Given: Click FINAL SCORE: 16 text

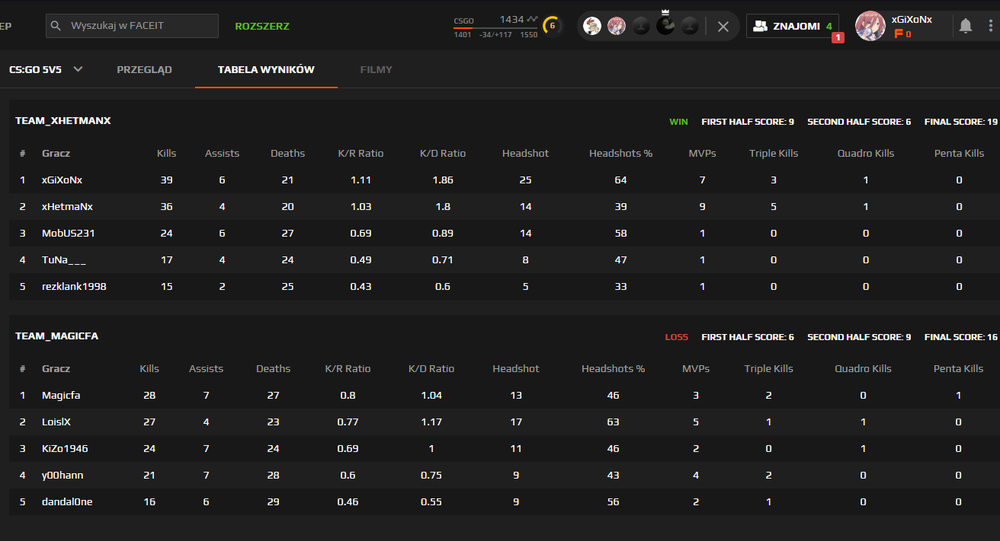Looking at the screenshot, I should coord(961,337).
